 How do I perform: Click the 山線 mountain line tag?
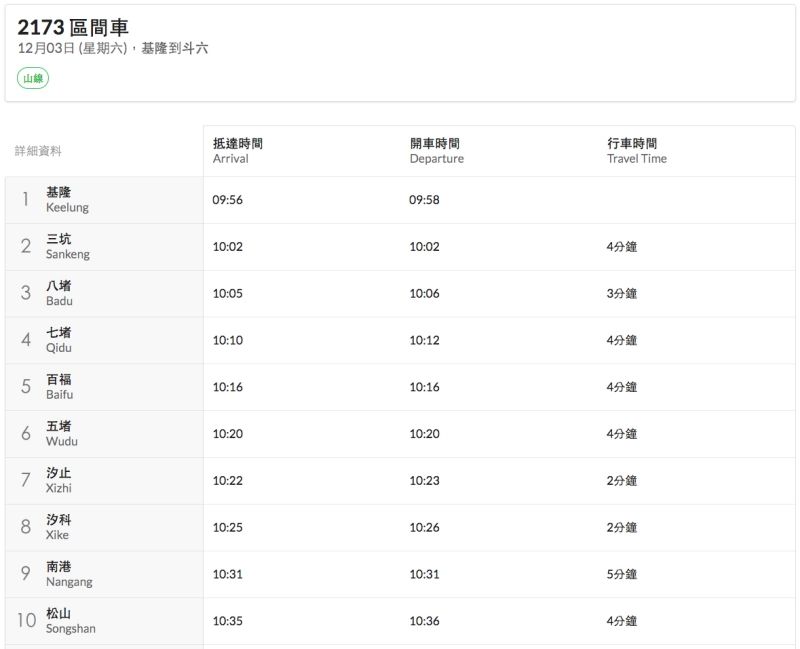33,78
